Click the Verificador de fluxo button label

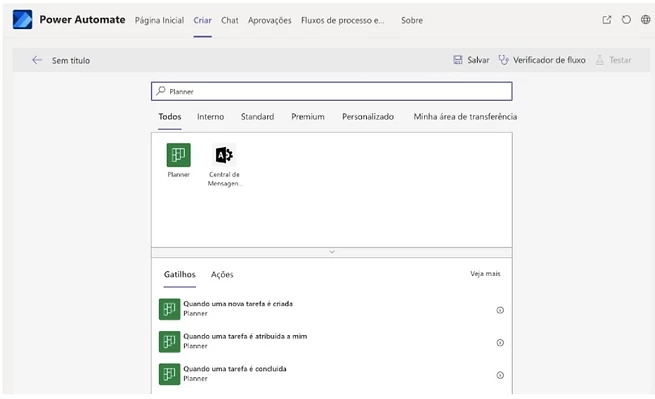click(549, 60)
